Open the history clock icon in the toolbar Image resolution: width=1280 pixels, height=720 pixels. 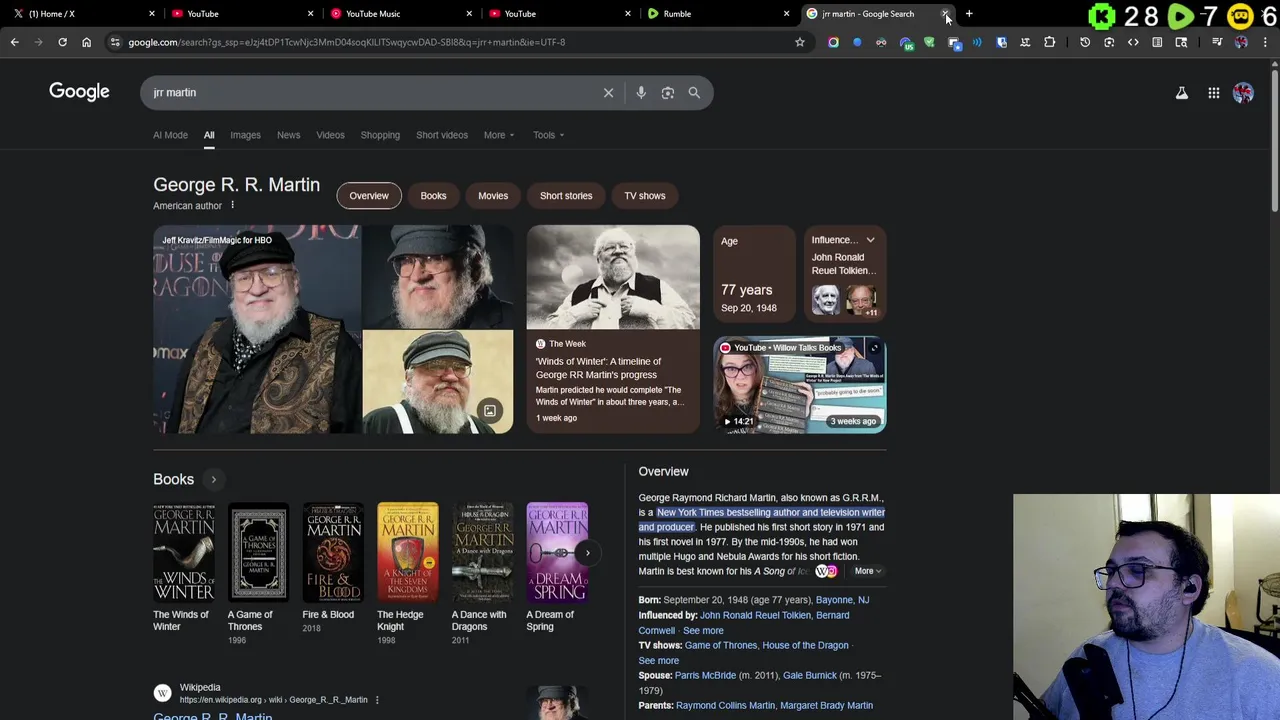tap(1085, 42)
